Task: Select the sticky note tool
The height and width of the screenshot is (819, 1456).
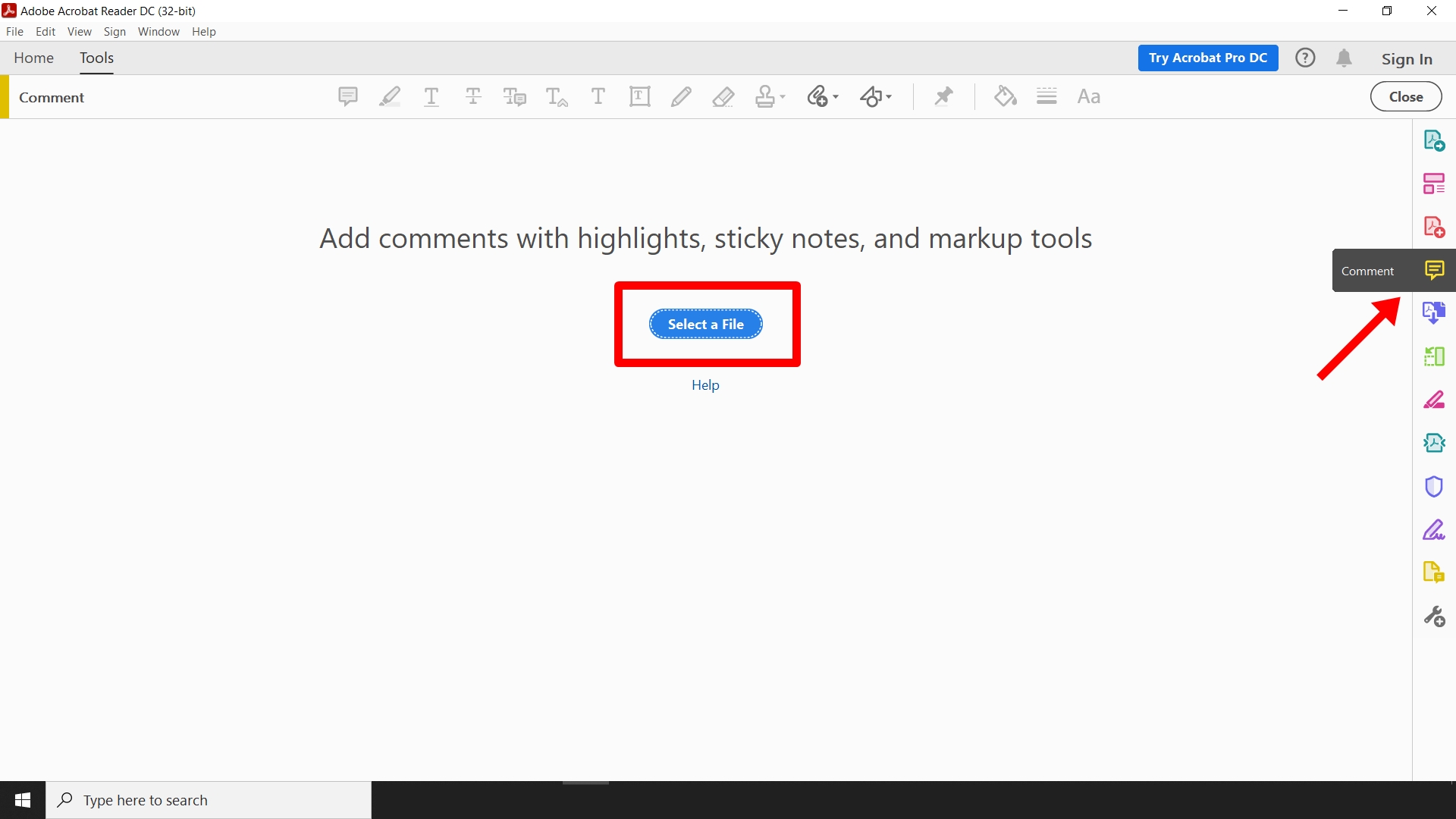Action: [x=347, y=96]
